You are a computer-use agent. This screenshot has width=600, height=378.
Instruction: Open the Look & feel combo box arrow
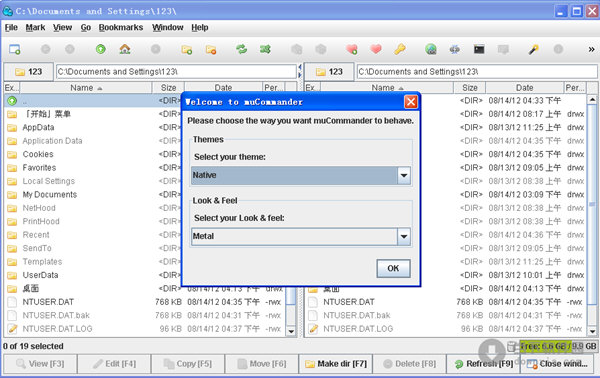pos(404,236)
